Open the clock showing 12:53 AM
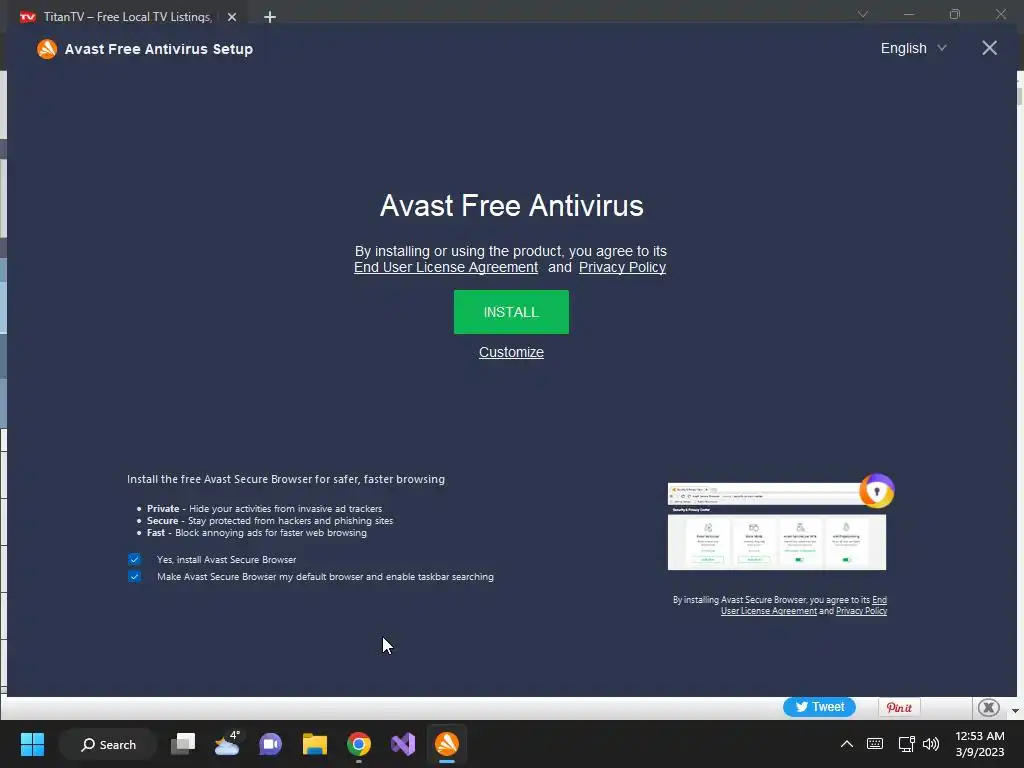Viewport: 1024px width, 768px height. pyautogui.click(x=980, y=744)
